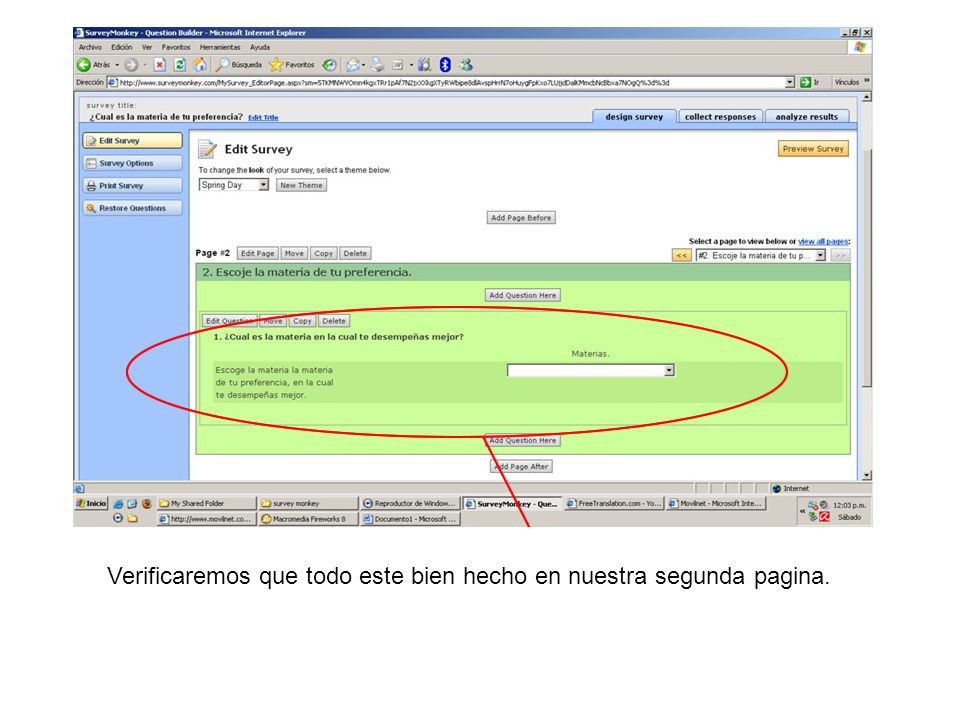Viewport: 960px width, 720px height.
Task: Expand the Vínculos links chevron
Action: (x=866, y=81)
